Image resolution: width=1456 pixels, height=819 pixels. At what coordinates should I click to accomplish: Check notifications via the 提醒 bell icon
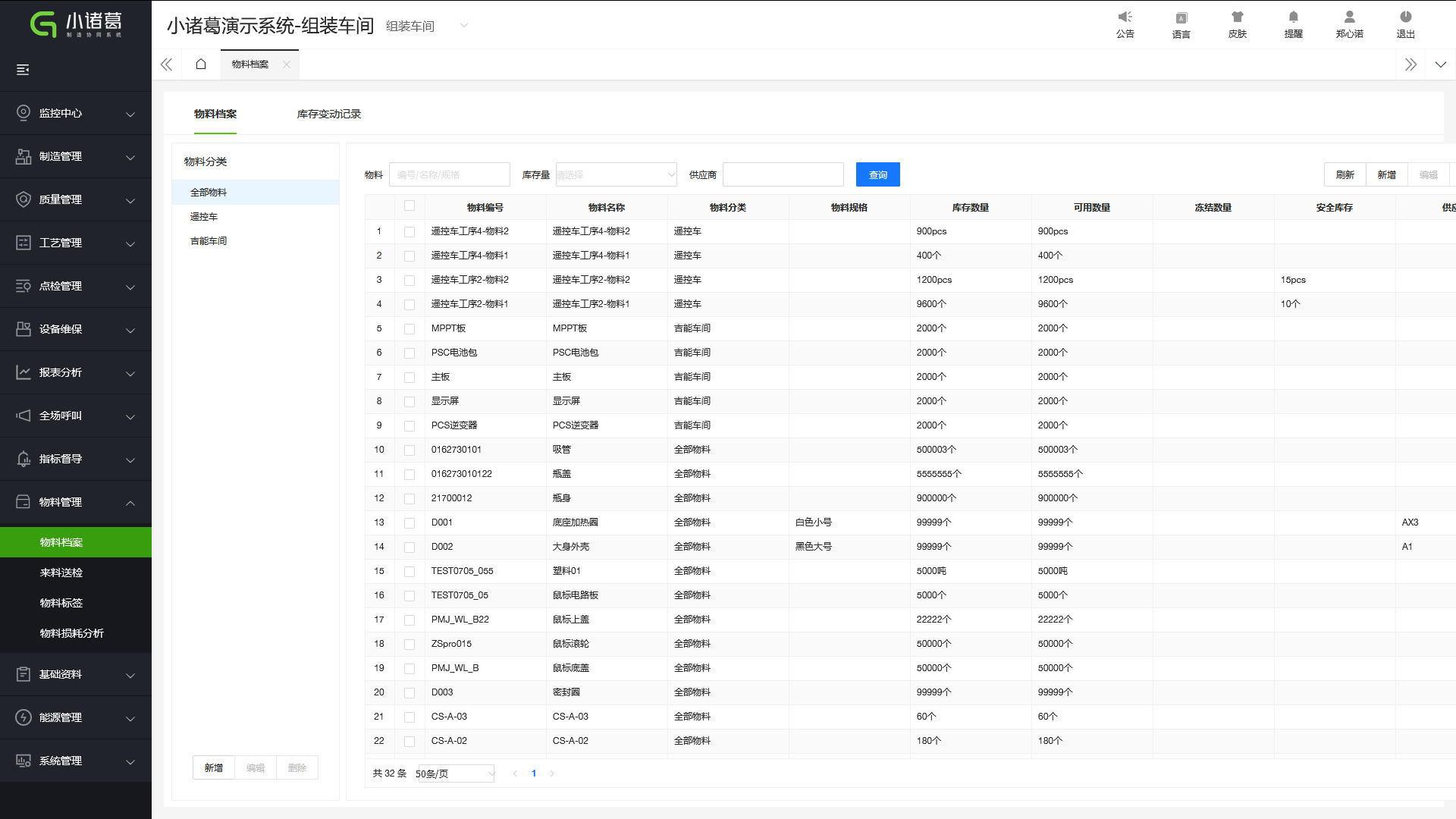click(1293, 24)
